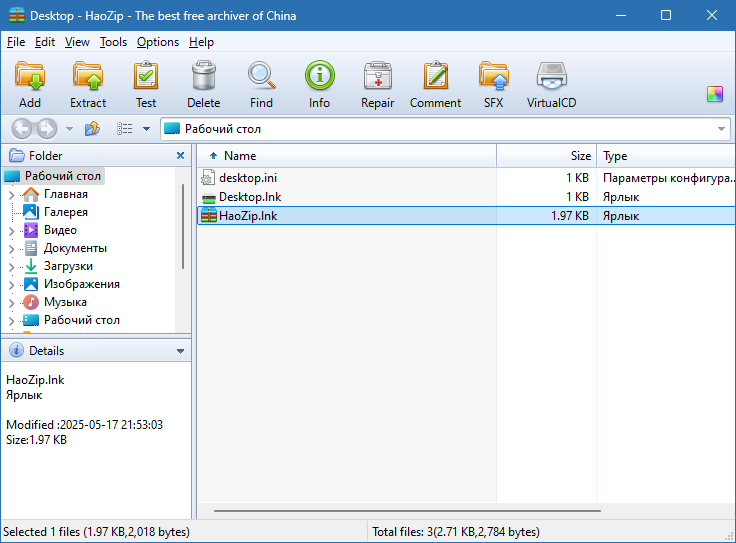Open the navigation history dropdown arrow
This screenshot has width=736, height=543.
69,129
